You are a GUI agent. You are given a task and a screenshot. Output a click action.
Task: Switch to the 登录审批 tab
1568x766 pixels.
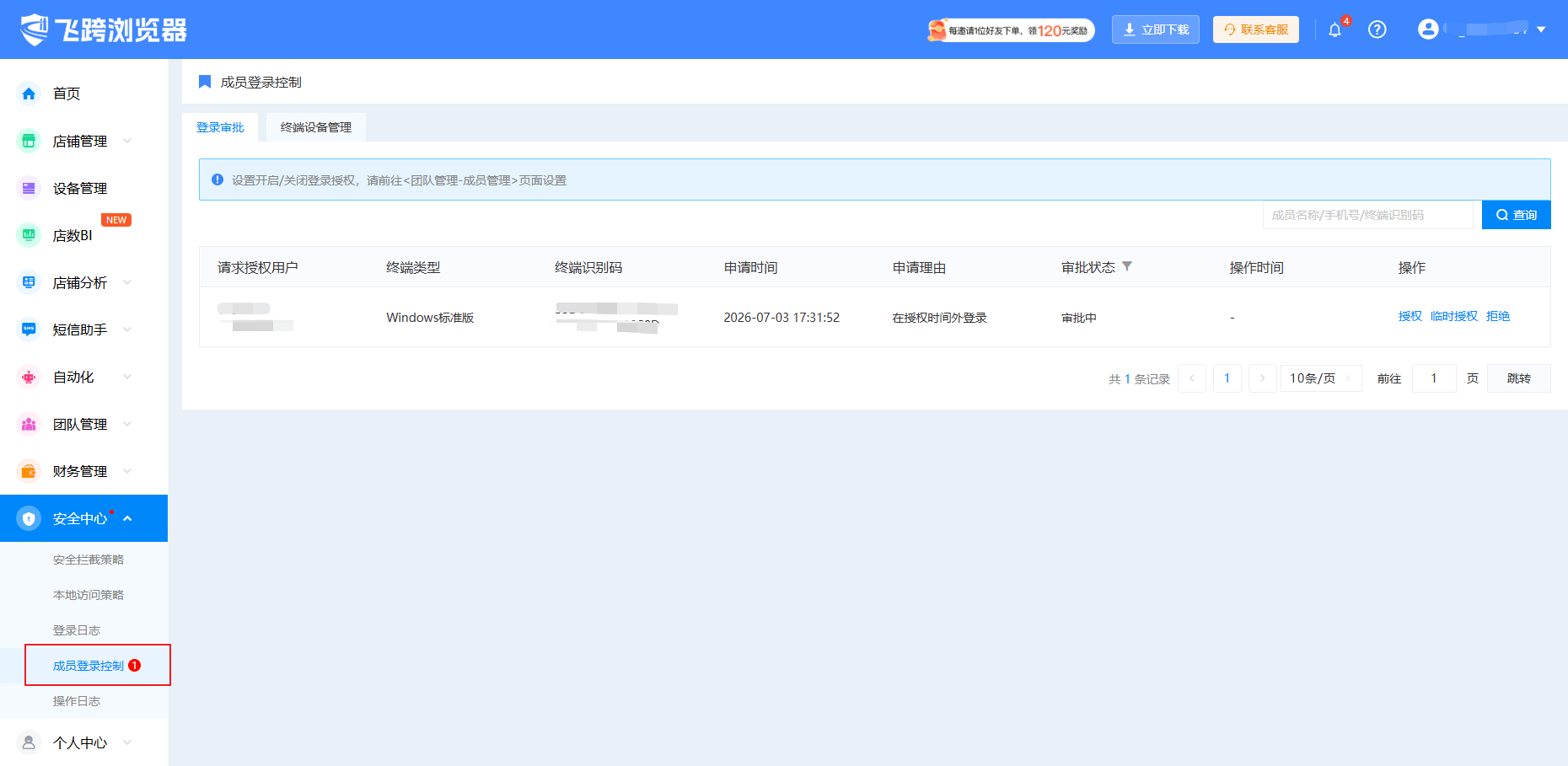[220, 127]
